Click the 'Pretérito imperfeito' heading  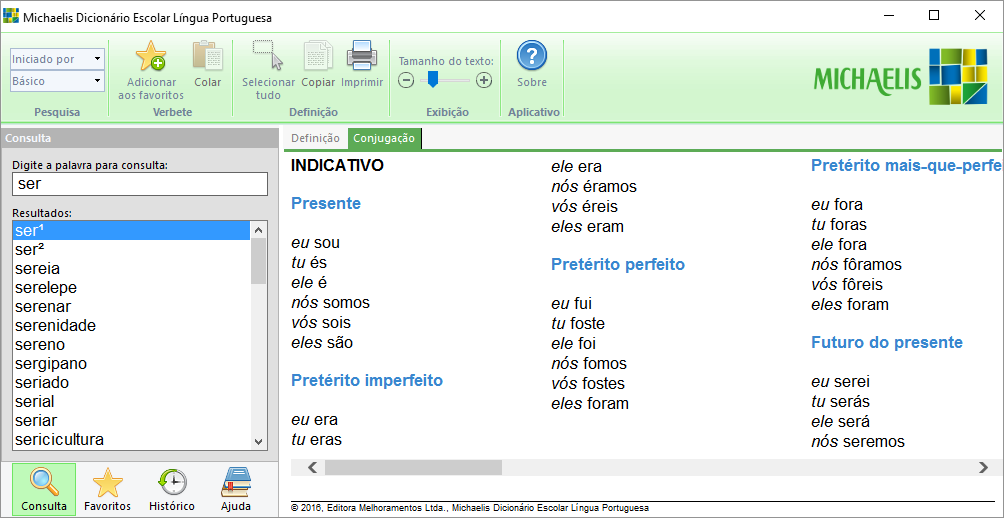(x=367, y=380)
